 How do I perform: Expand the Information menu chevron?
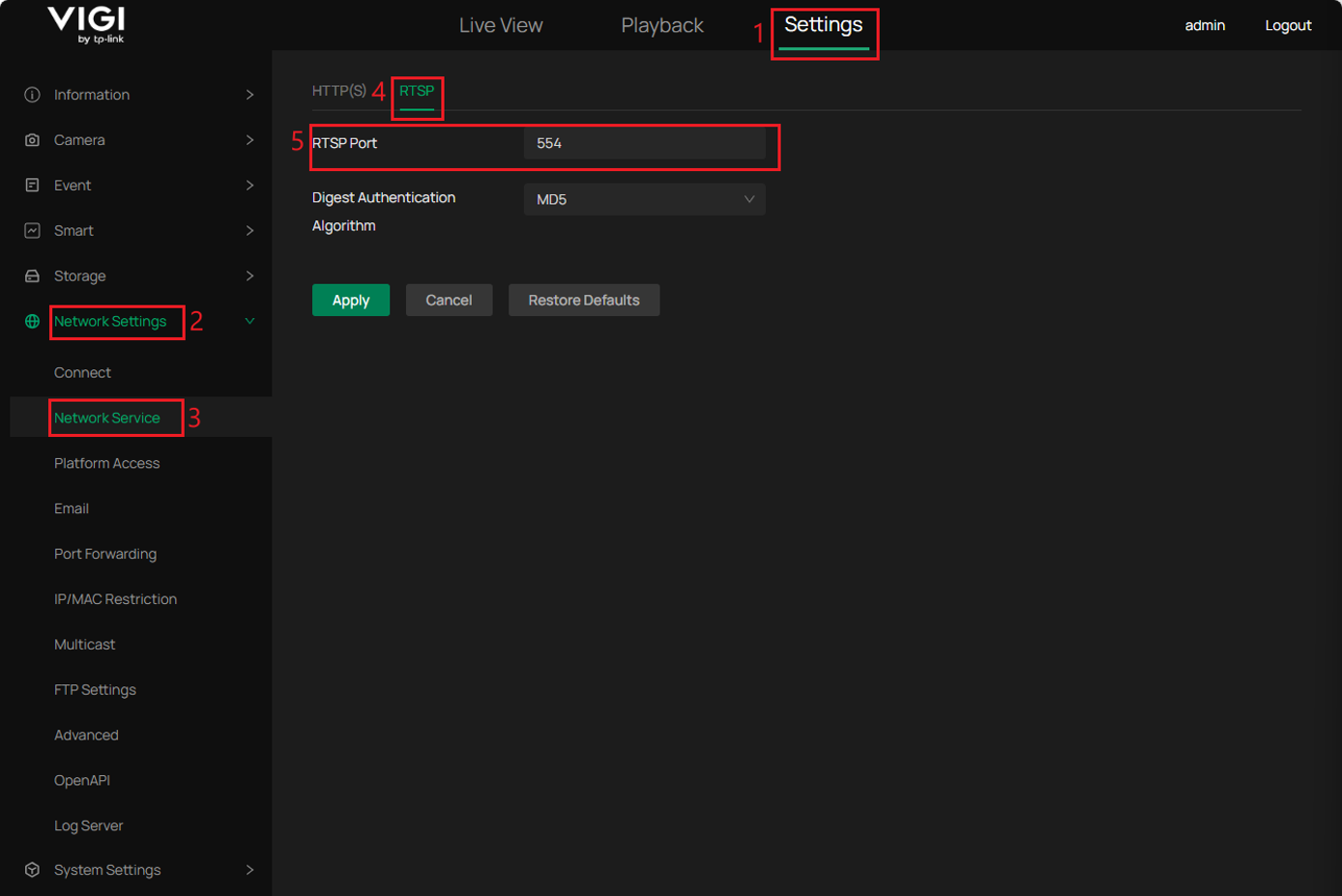[249, 95]
